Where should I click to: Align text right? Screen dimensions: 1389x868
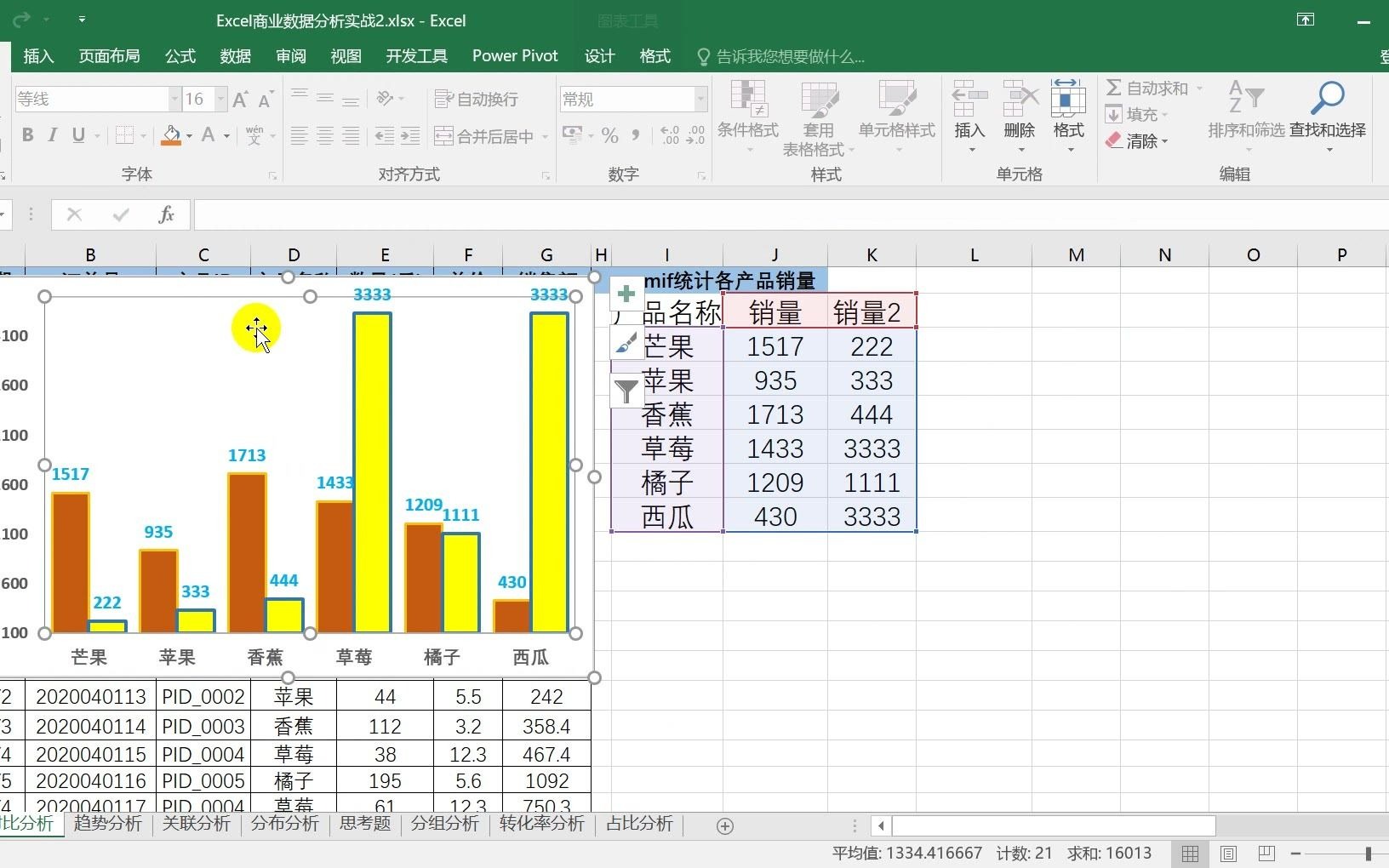point(351,136)
